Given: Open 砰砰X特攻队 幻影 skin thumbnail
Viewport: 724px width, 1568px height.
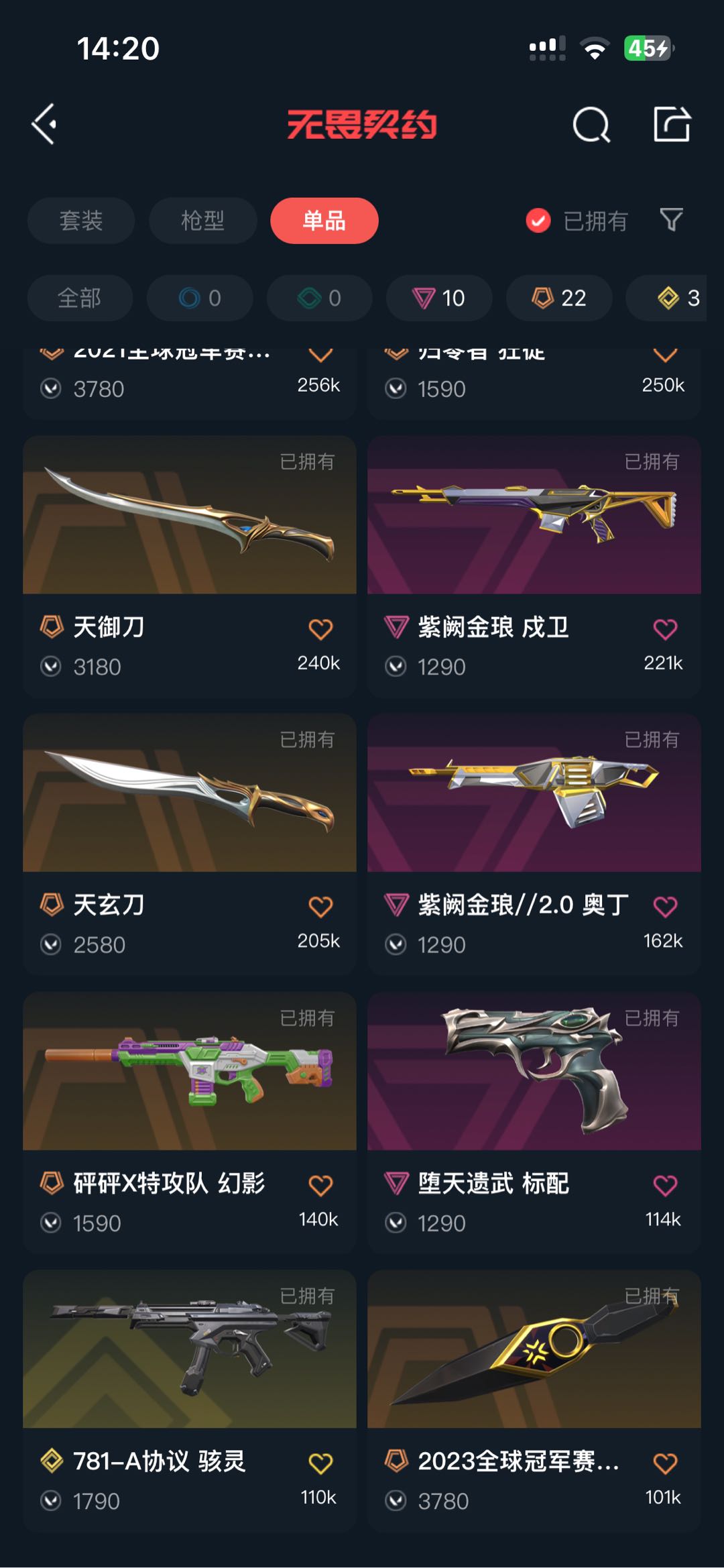Looking at the screenshot, I should pyautogui.click(x=190, y=1071).
